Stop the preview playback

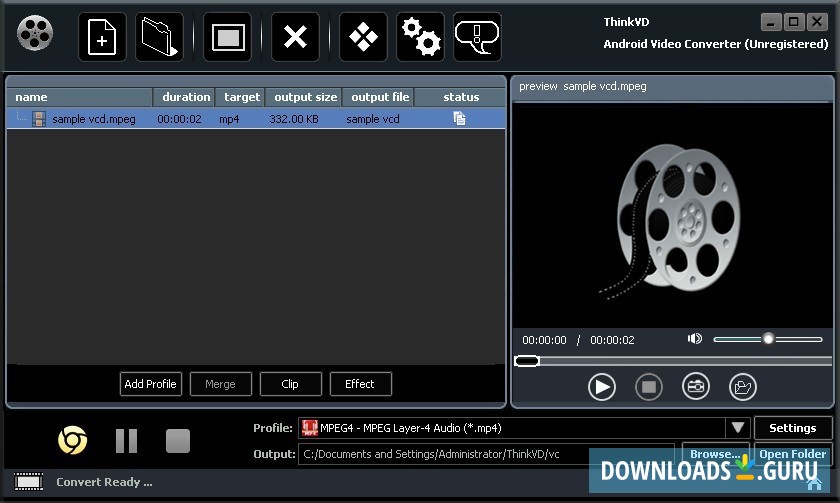[x=648, y=386]
